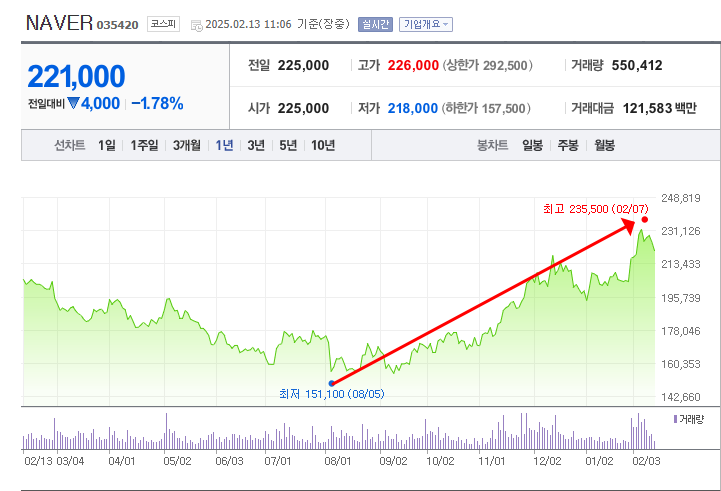Viewport: 721px width, 491px height.
Task: Switch to 주봉 candlestick chart
Action: click(x=568, y=145)
